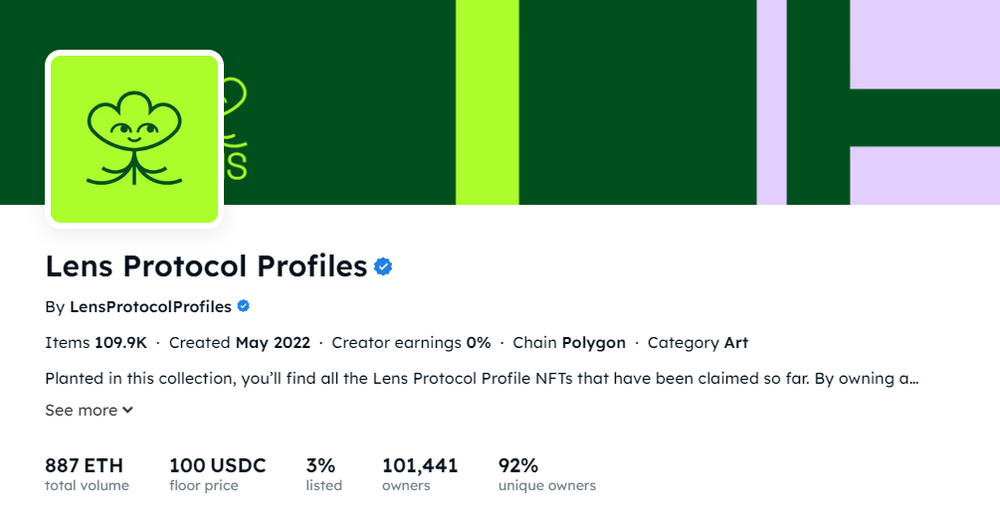Click the verified badge next to LensProtocolProfiles

(244, 306)
